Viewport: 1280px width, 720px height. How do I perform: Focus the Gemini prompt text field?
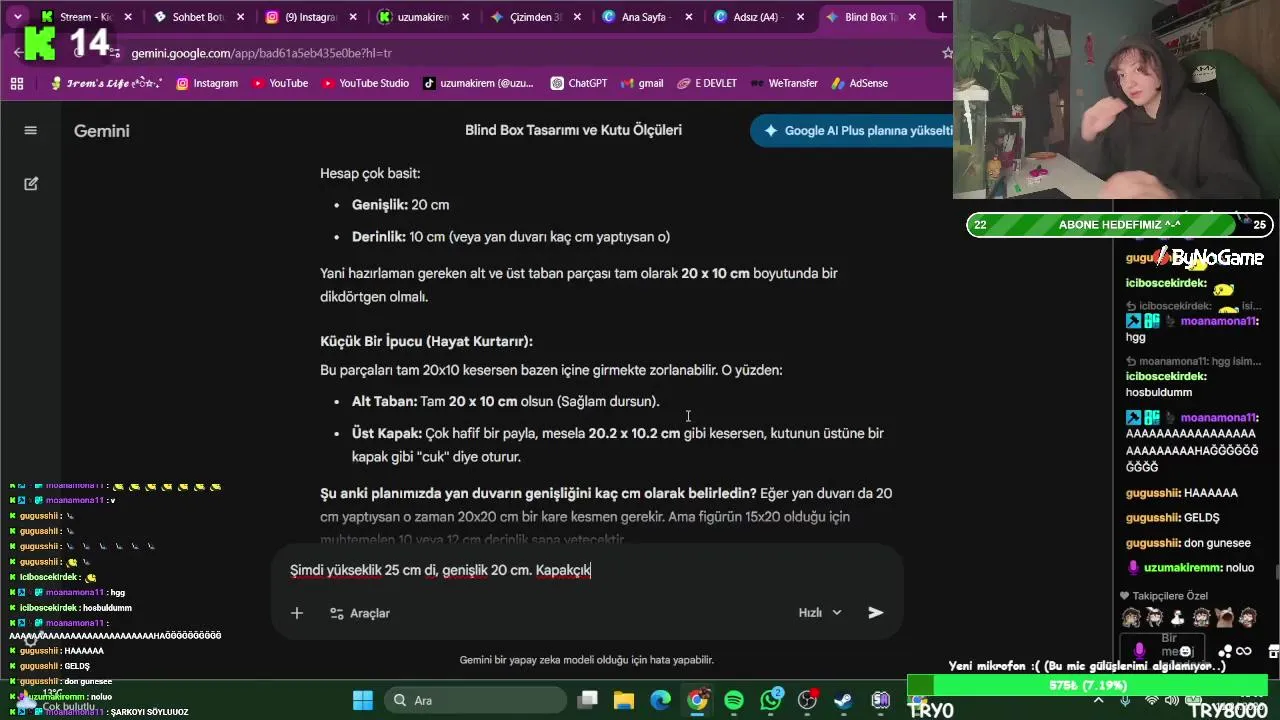coord(587,570)
